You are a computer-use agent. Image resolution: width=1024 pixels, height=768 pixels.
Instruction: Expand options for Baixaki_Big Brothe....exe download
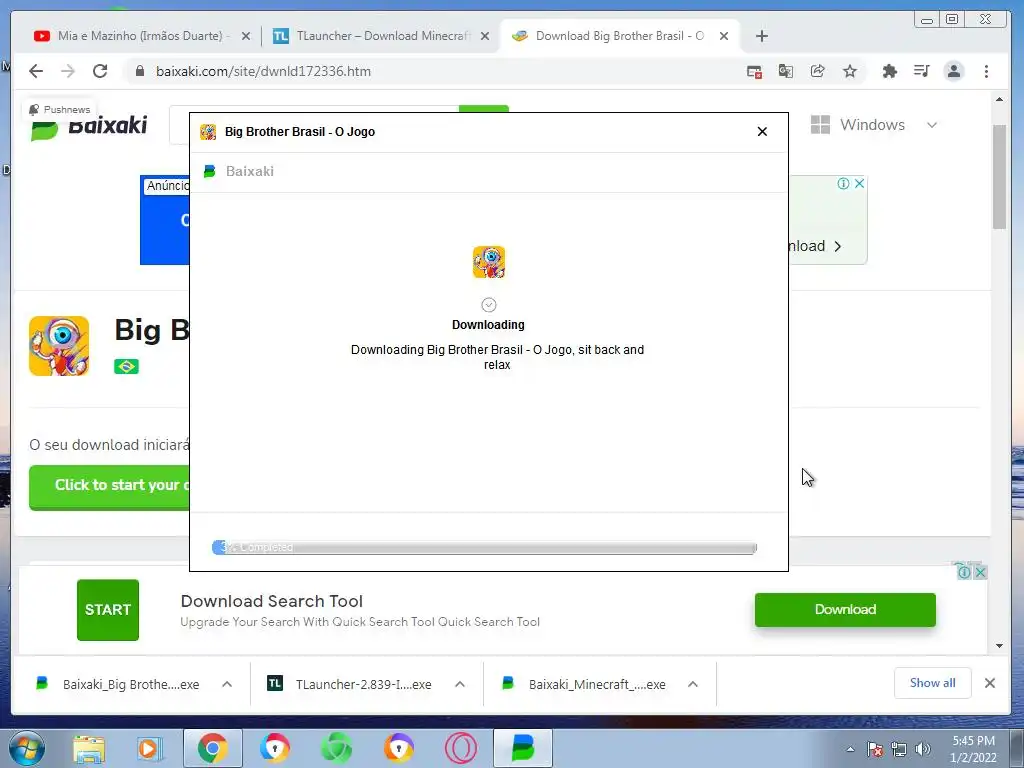pos(227,684)
